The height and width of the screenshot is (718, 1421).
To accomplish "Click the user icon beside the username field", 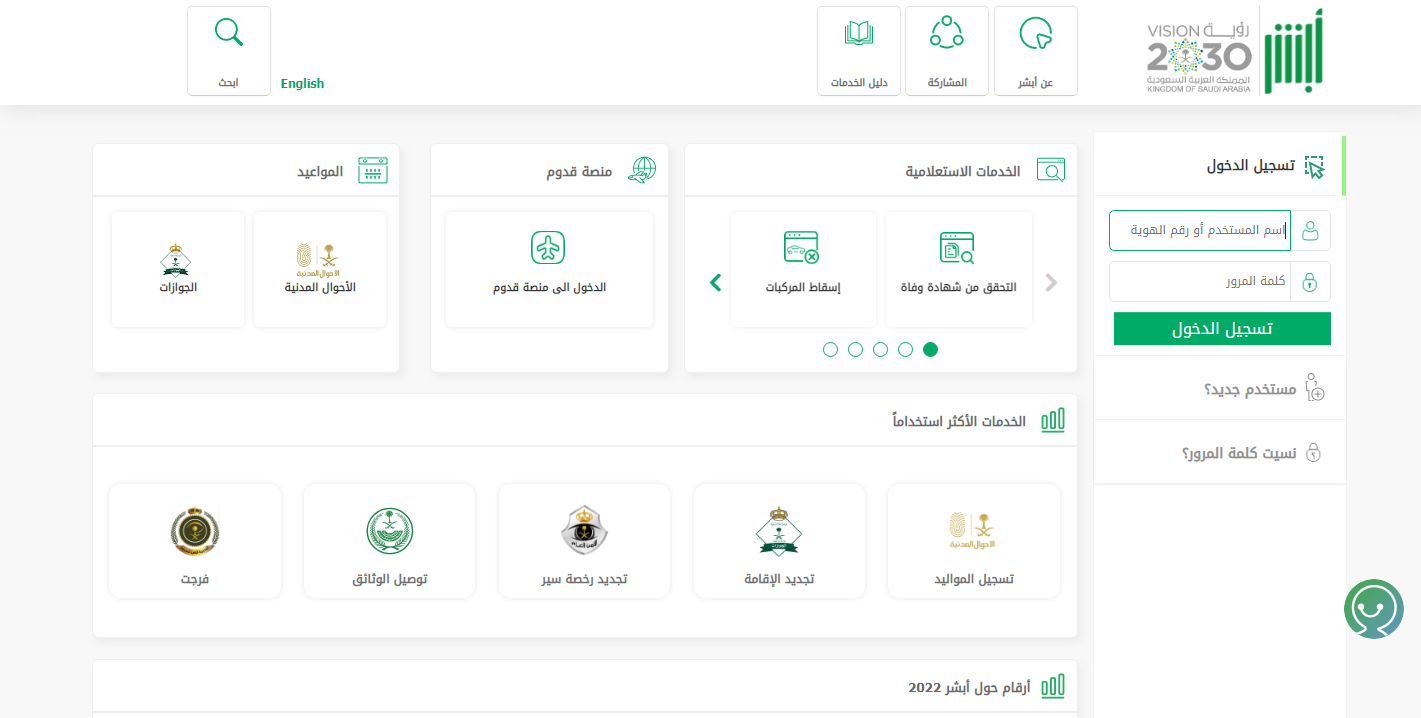I will 1311,230.
